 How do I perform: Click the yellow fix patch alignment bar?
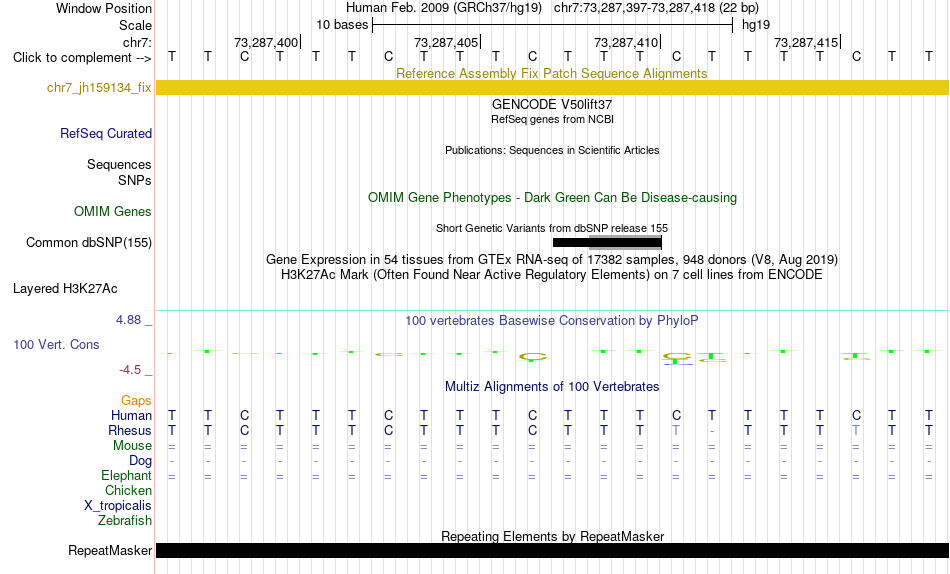(x=552, y=87)
